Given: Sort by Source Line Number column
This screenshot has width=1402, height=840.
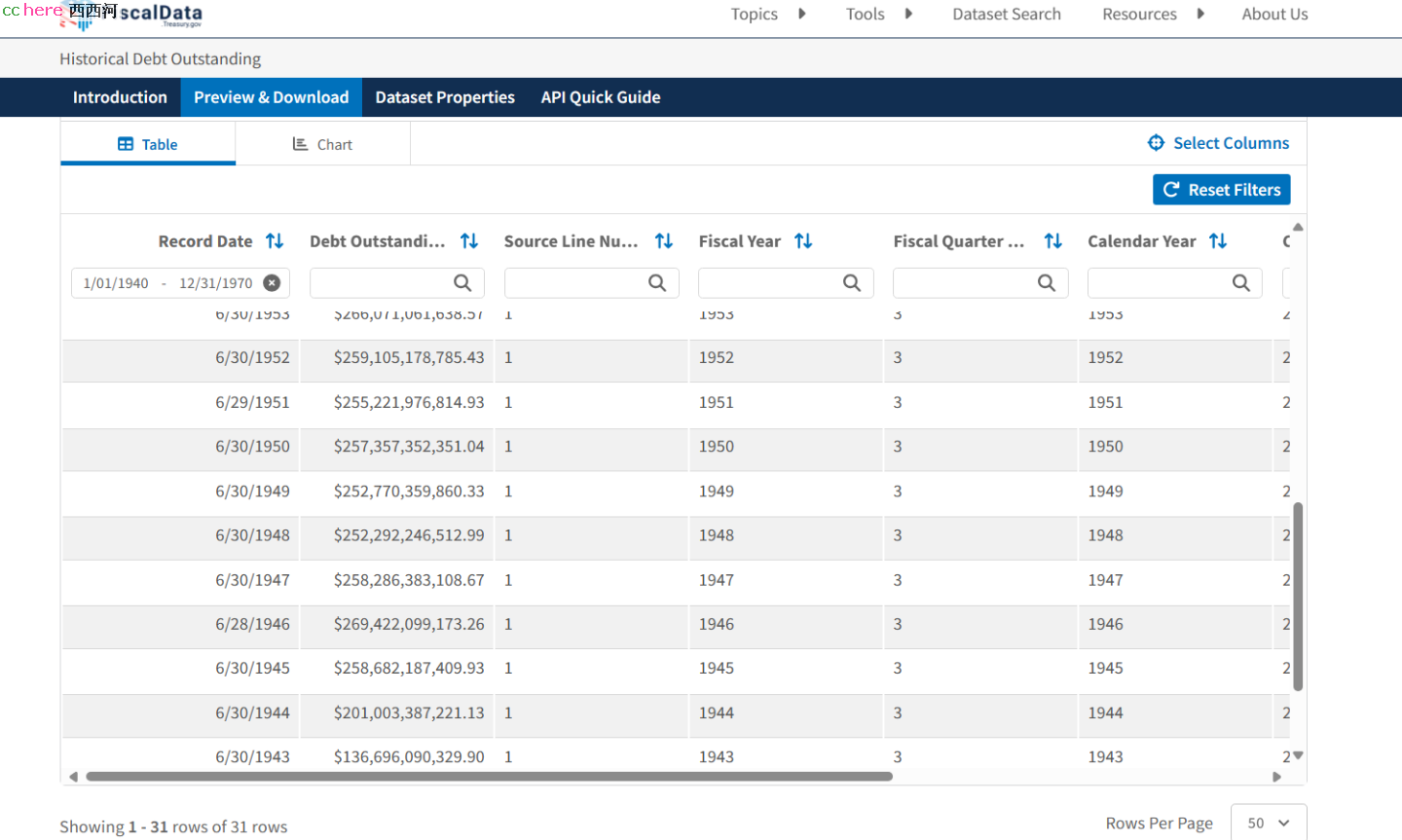Looking at the screenshot, I should pyautogui.click(x=664, y=240).
